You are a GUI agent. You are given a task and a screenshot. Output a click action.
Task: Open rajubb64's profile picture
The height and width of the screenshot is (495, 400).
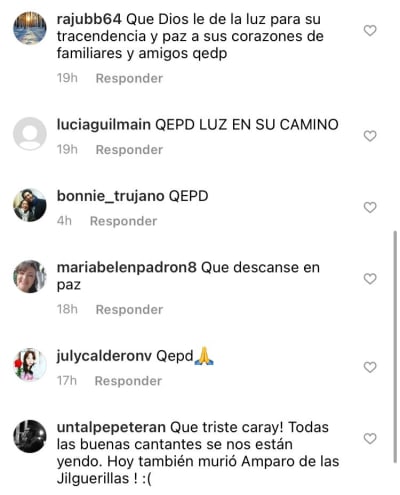[x=30, y=28]
